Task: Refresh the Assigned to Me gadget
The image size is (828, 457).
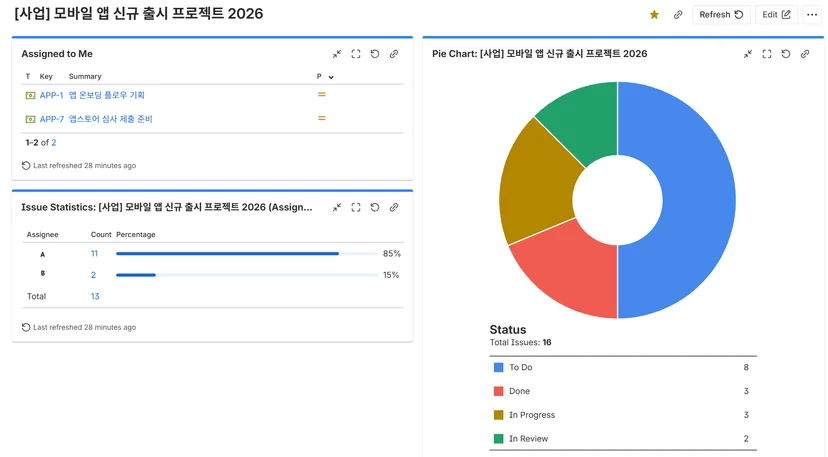Action: (375, 54)
